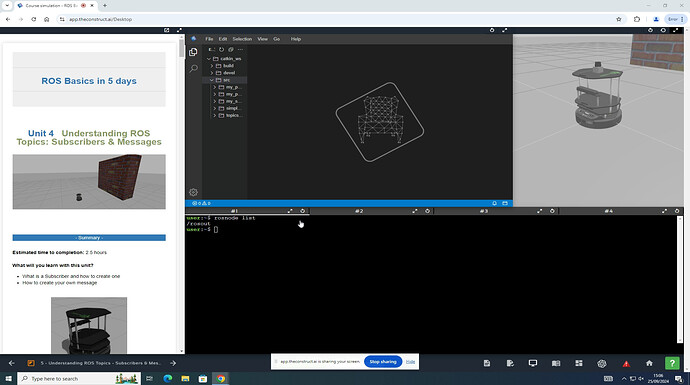Viewport: 690px width, 385px height.
Task: Open the Search view in the IDE sidebar
Action: coord(193,68)
